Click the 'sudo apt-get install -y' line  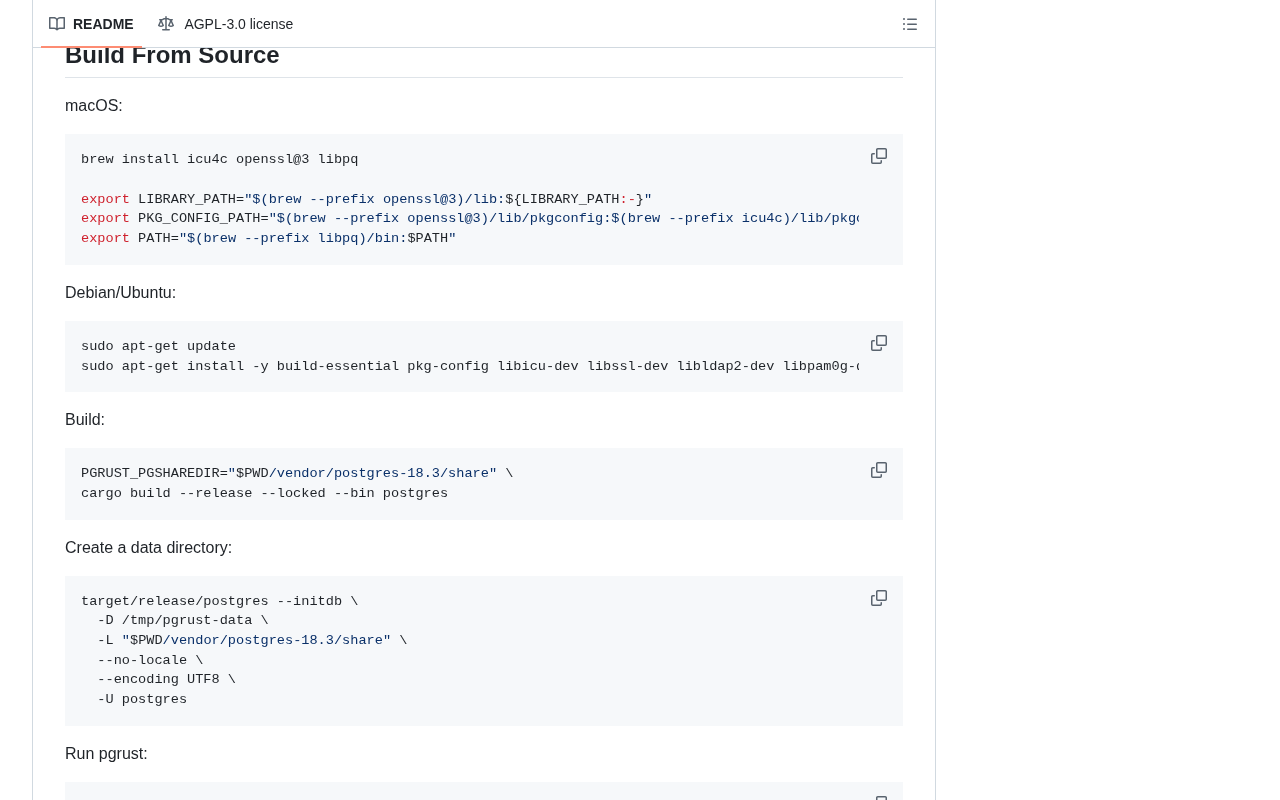tap(470, 366)
